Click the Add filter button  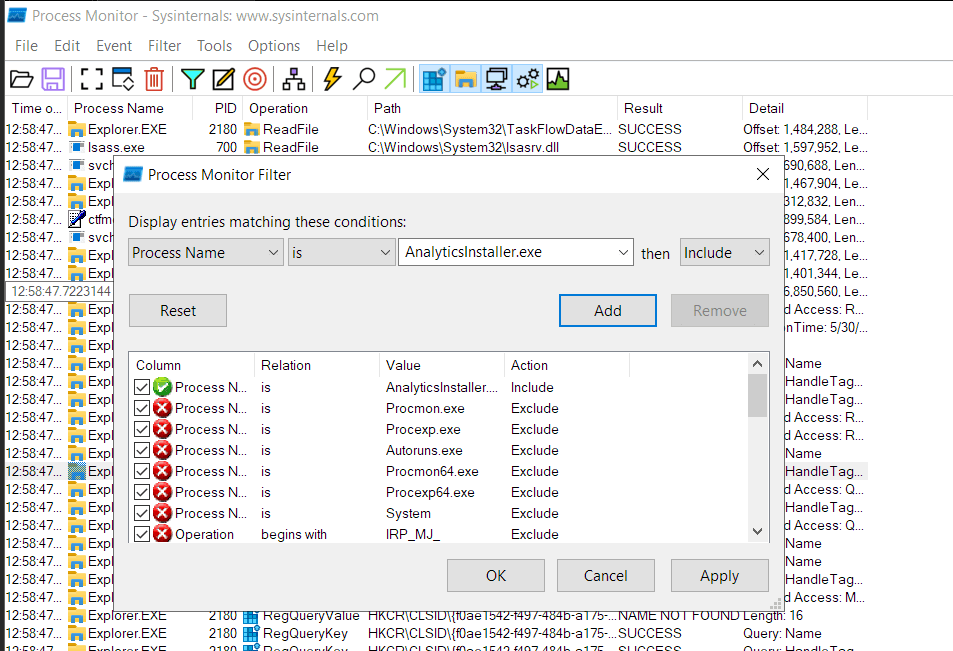[x=608, y=311]
